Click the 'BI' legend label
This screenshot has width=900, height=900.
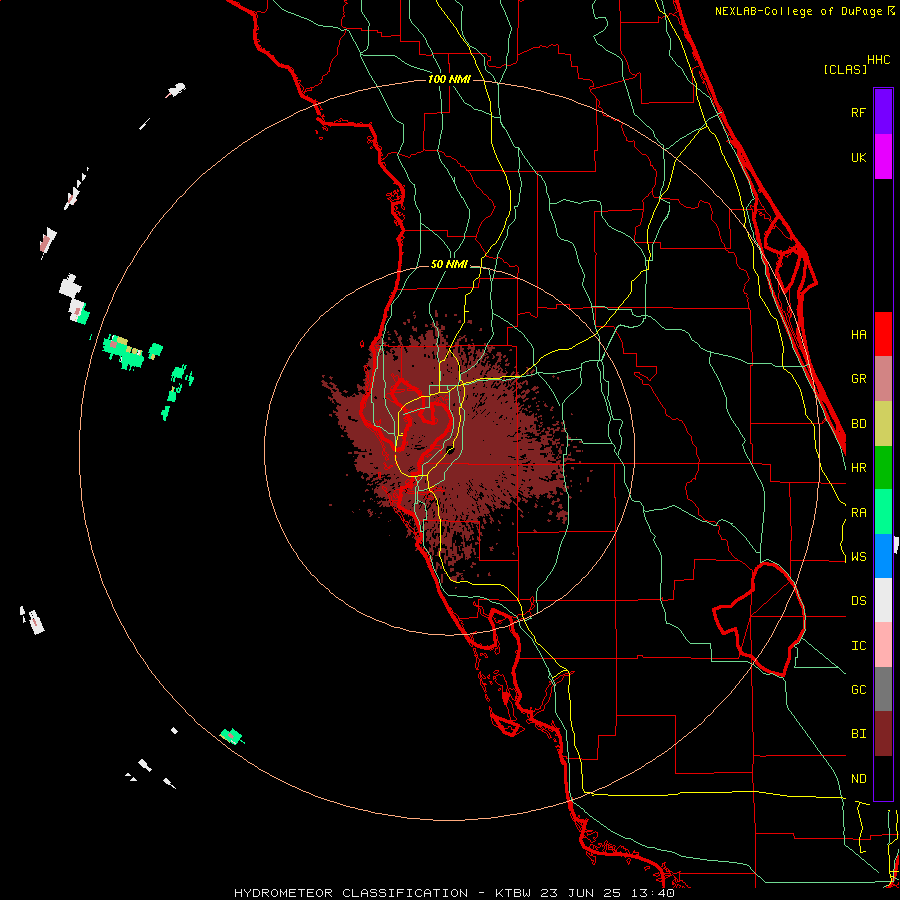point(858,734)
